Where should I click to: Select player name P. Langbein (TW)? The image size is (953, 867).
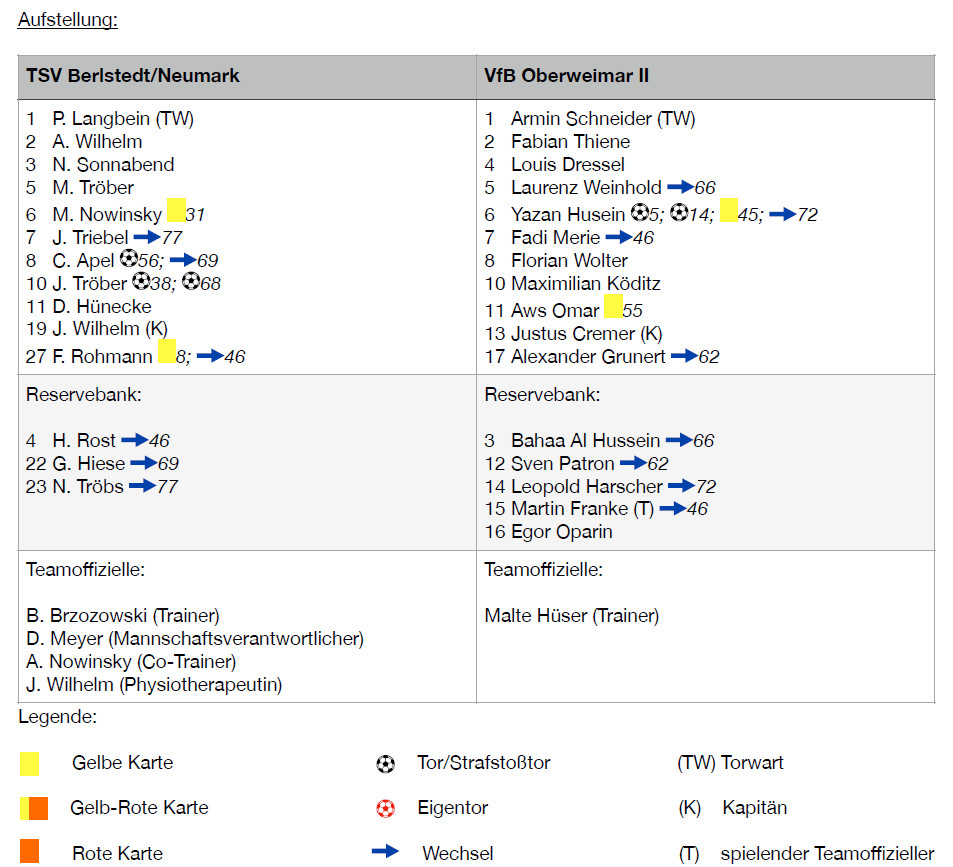point(122,119)
